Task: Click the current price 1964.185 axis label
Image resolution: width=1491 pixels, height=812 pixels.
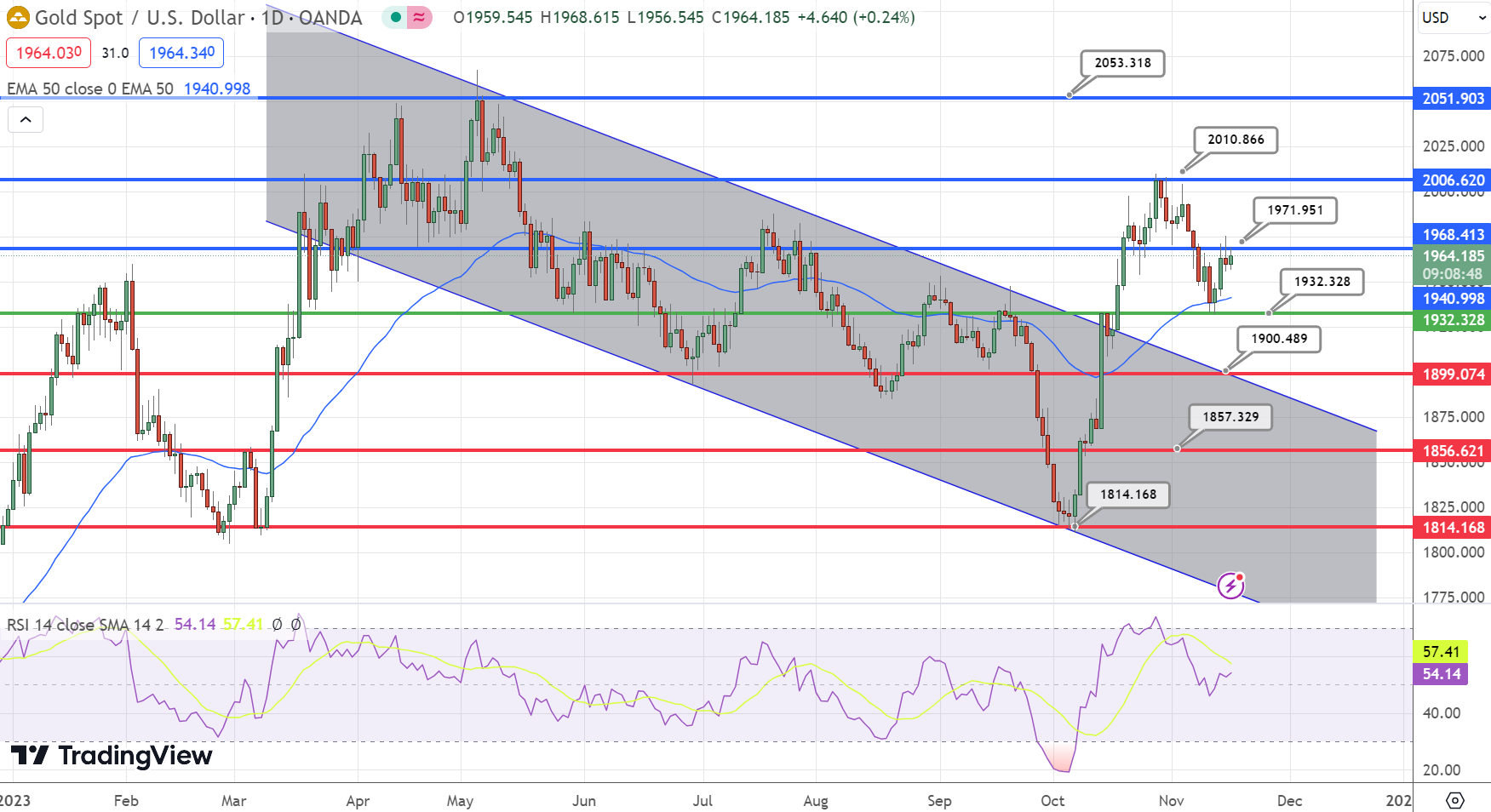Action: pos(1452,256)
